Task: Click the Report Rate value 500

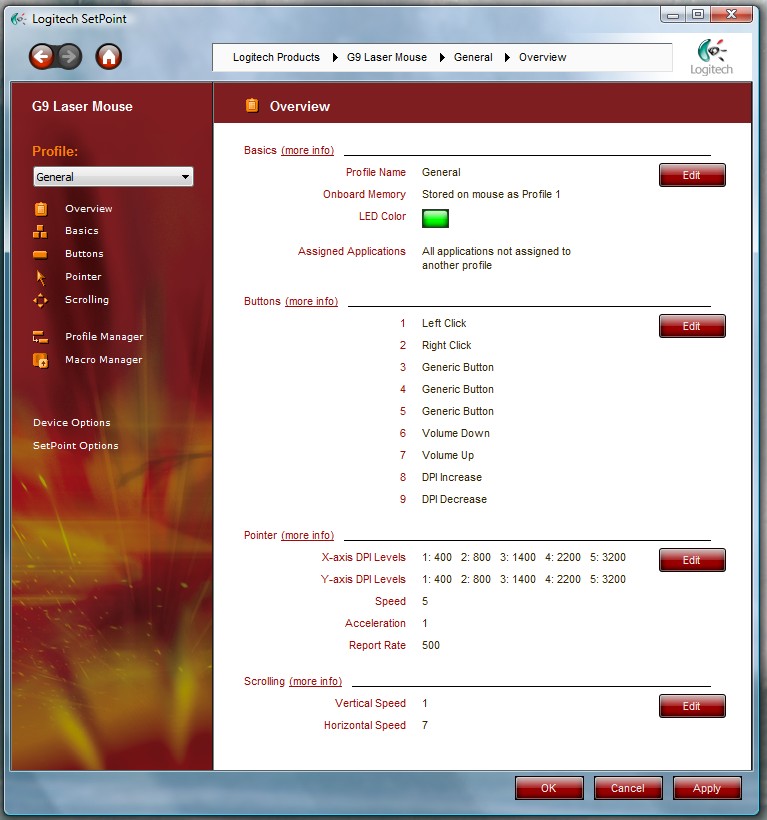Action: tap(431, 645)
